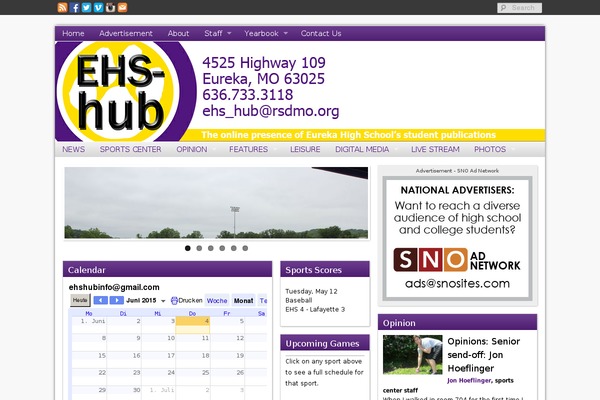Click the 'EHS 4 - Lafayette 3' score
The image size is (600, 400).
(x=315, y=309)
